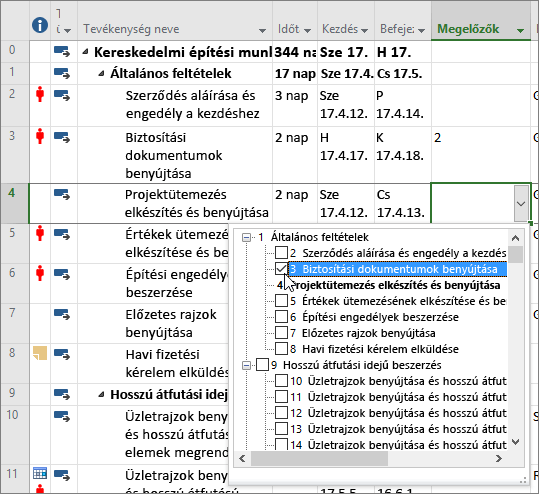Click 17 nap duration of Általános feltételek
This screenshot has height=494, width=539.
click(295, 74)
